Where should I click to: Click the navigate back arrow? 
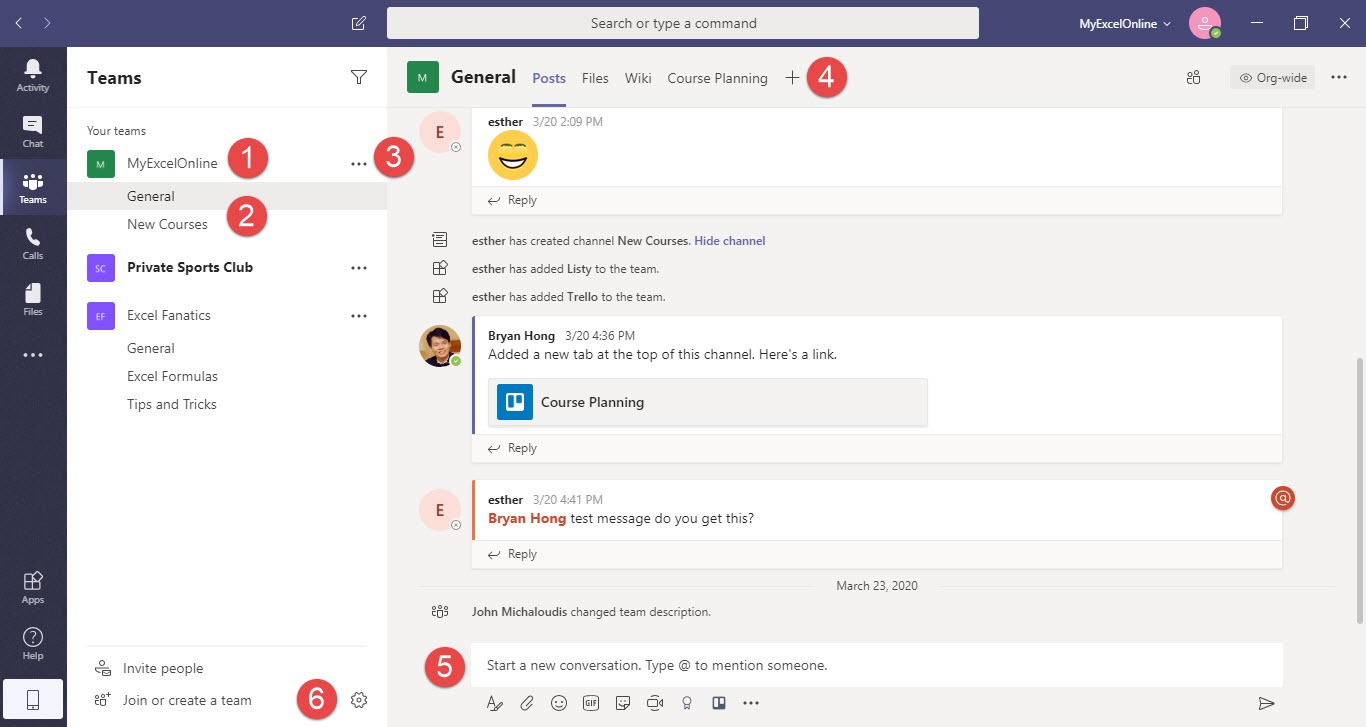tap(18, 22)
